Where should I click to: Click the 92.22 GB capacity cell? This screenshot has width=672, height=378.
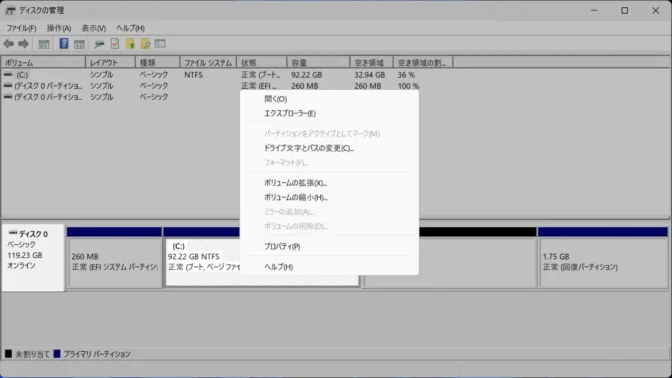[306, 75]
